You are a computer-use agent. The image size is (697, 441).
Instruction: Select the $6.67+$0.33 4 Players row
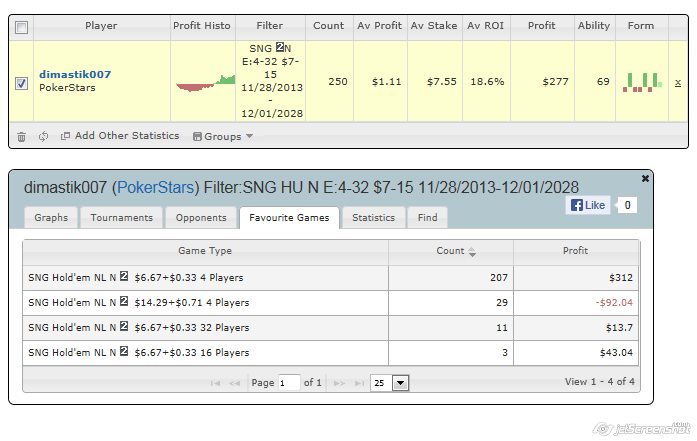(x=331, y=278)
